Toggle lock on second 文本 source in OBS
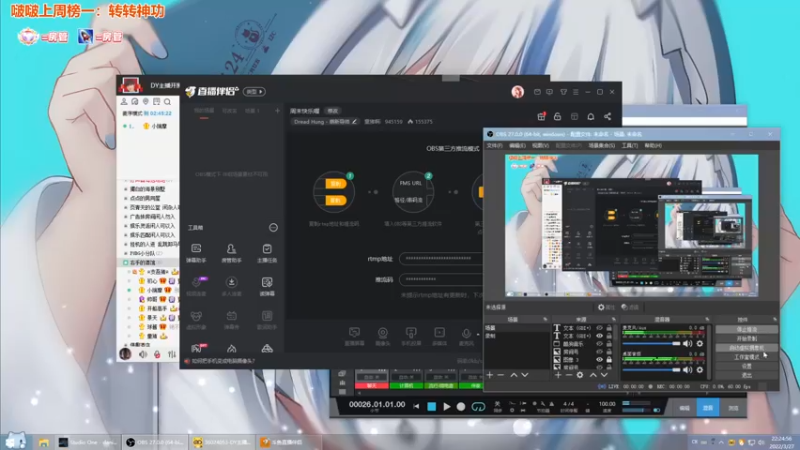The height and width of the screenshot is (450, 800). point(609,336)
